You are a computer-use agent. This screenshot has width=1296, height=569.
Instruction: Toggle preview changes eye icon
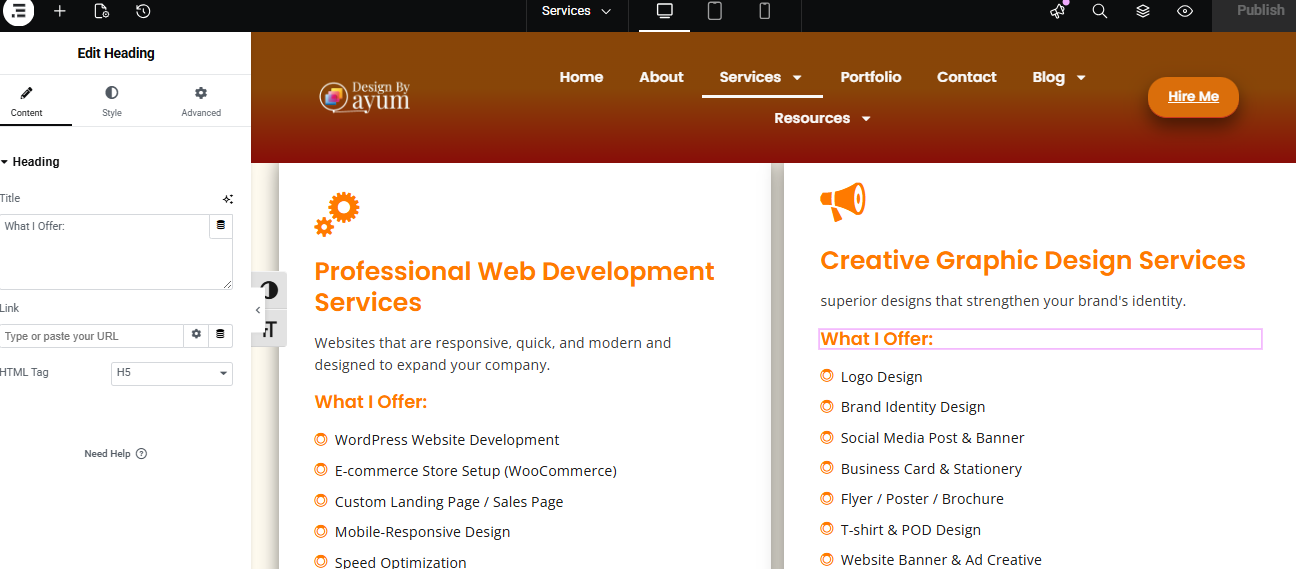tap(1185, 11)
